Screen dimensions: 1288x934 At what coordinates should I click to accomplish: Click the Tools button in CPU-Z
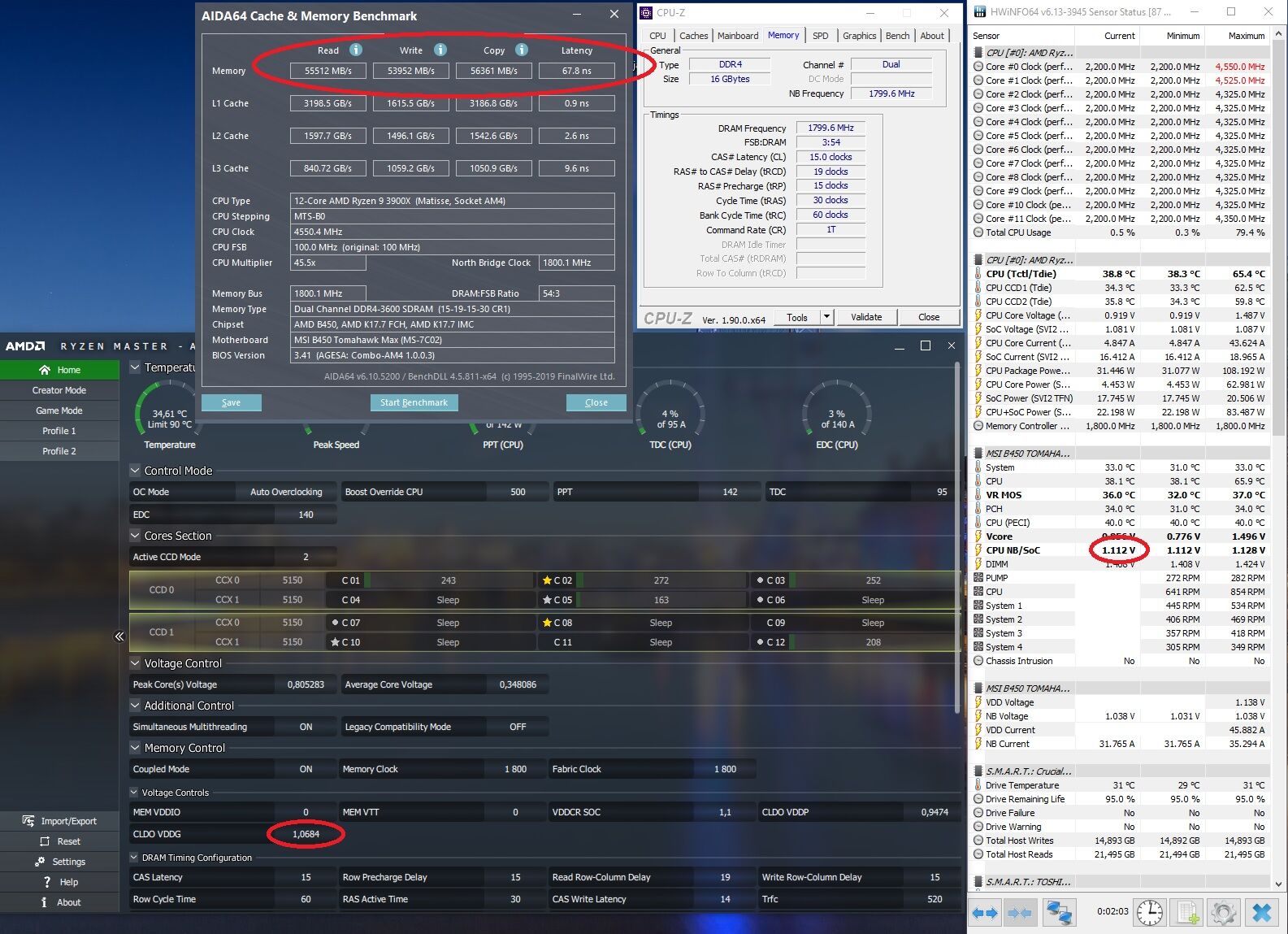coord(797,317)
